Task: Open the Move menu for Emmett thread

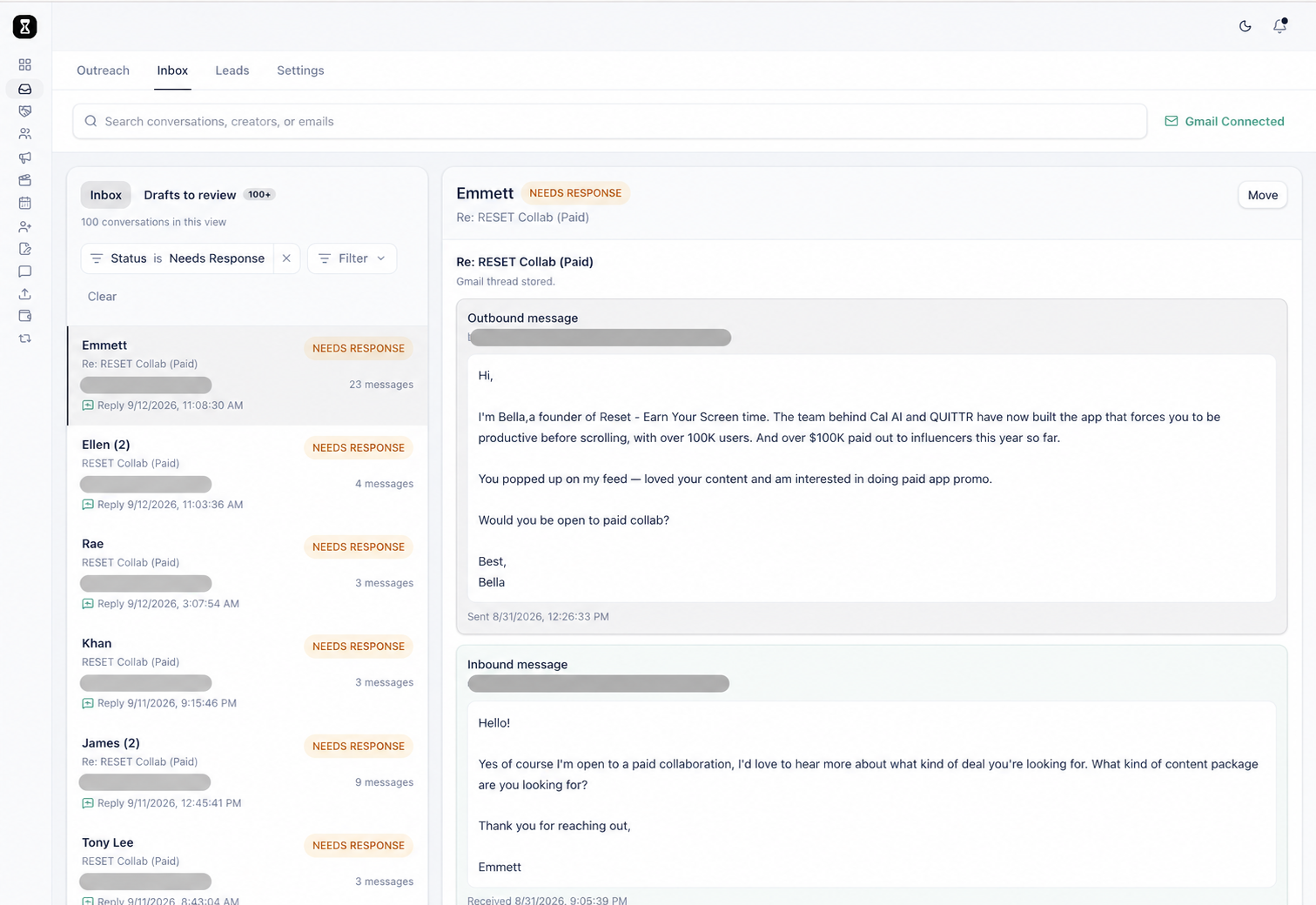Action: (x=1262, y=195)
